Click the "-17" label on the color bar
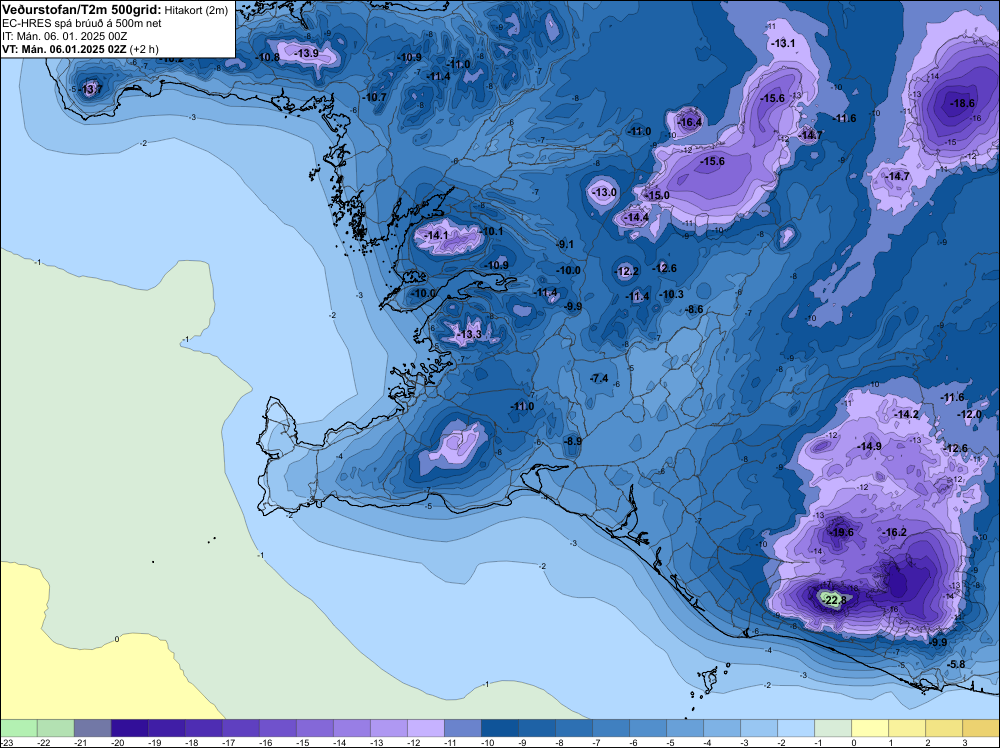This screenshot has width=1000, height=748. pyautogui.click(x=229, y=742)
